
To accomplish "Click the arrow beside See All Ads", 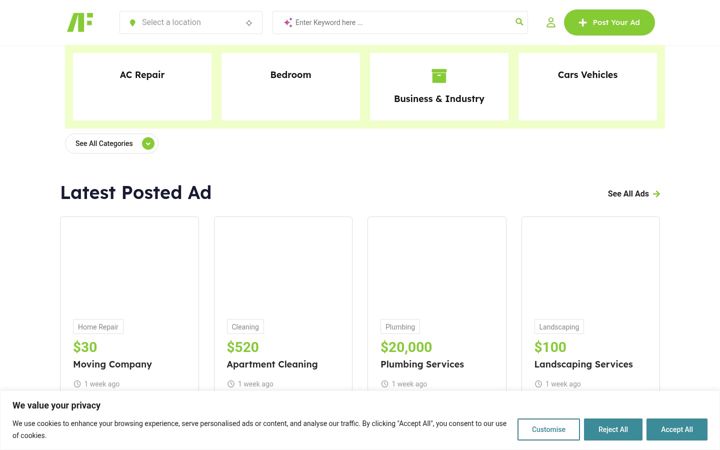I will [657, 194].
